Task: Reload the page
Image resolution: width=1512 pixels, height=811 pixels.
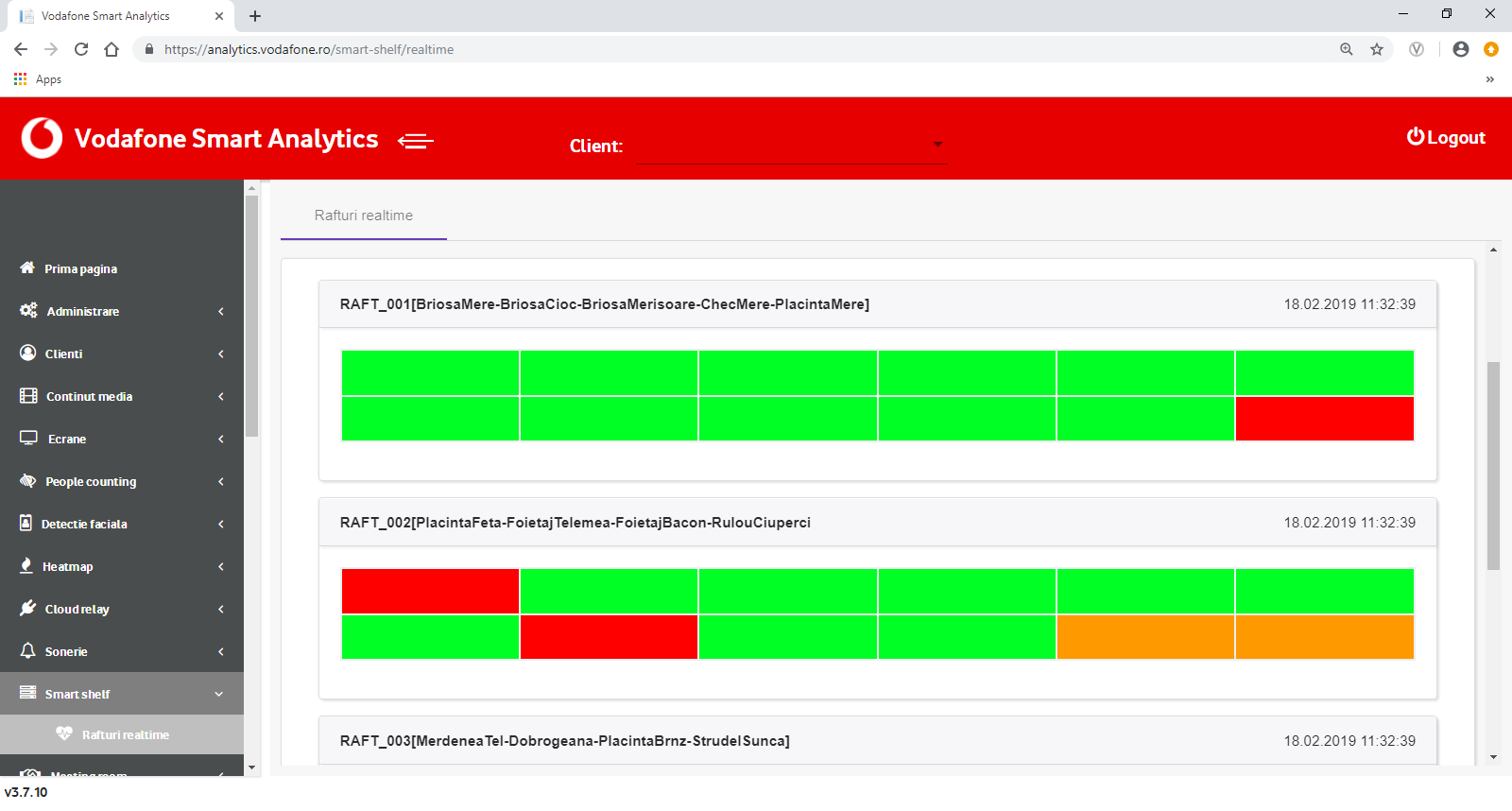Action: (x=81, y=49)
